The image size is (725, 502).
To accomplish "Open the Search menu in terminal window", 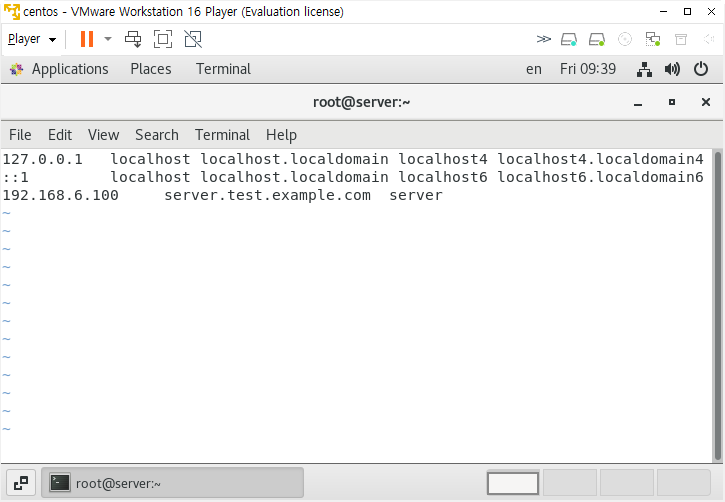I will [157, 135].
